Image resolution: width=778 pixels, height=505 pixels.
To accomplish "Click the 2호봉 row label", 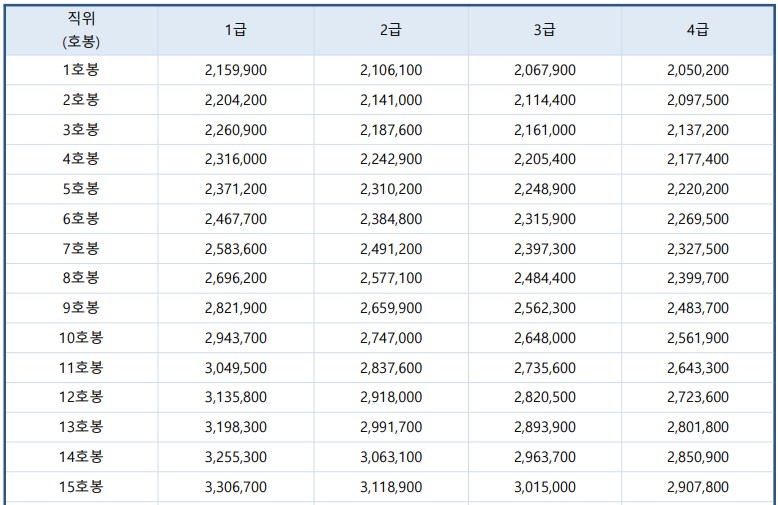I will pos(81,100).
